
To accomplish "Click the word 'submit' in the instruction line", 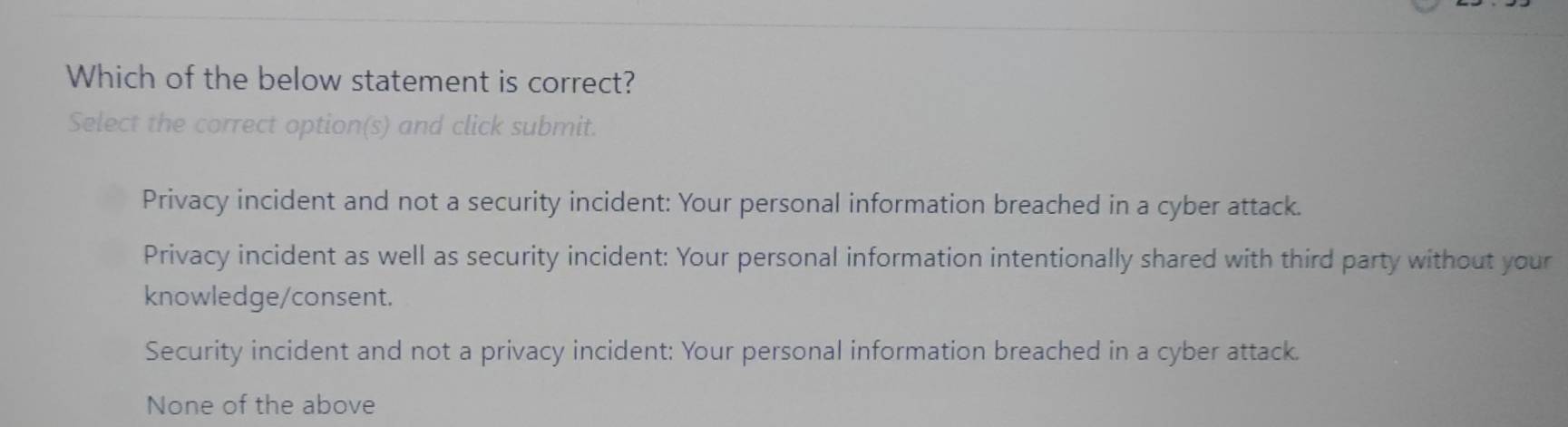I will (551, 125).
